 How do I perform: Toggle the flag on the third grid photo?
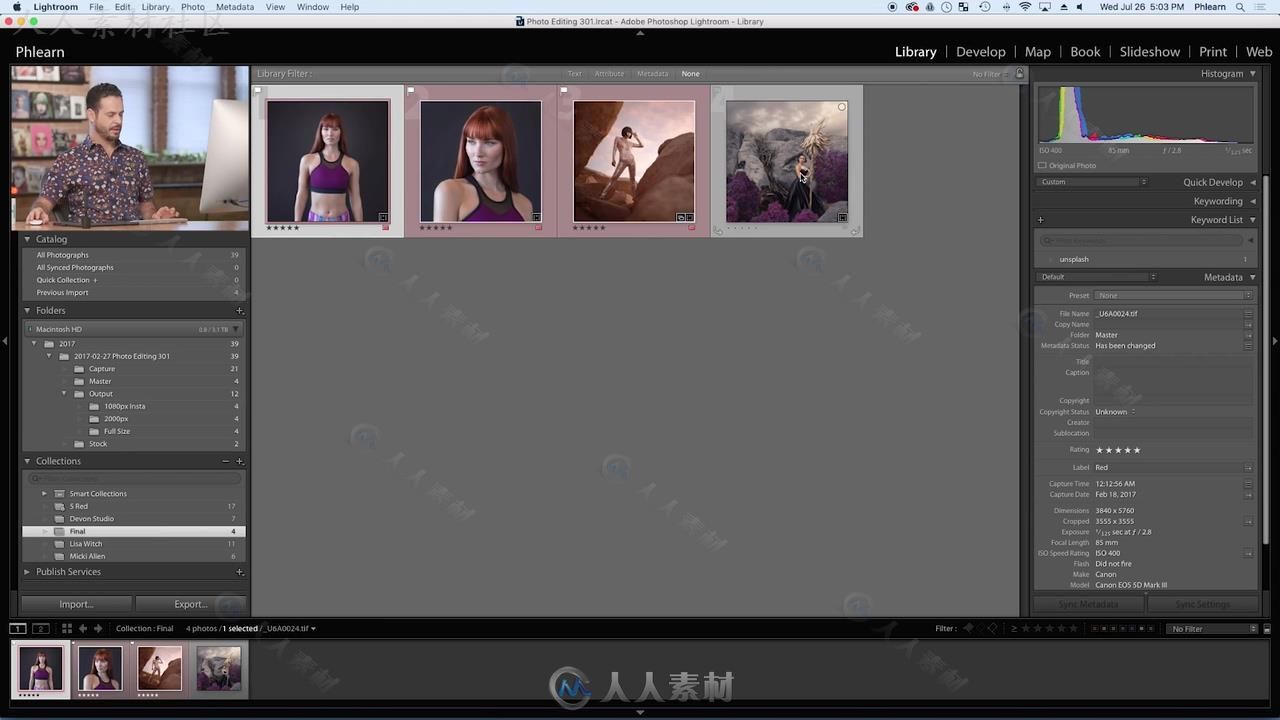564,90
